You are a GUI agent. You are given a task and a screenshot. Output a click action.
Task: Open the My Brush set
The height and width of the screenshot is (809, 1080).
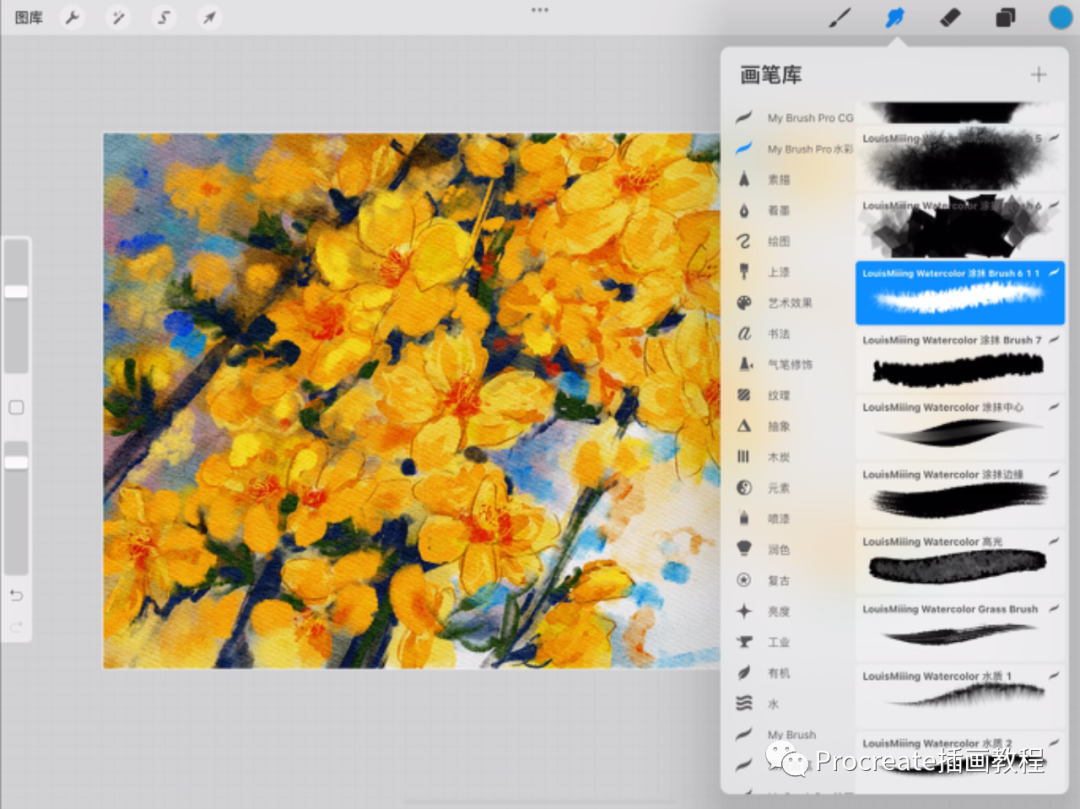point(793,735)
